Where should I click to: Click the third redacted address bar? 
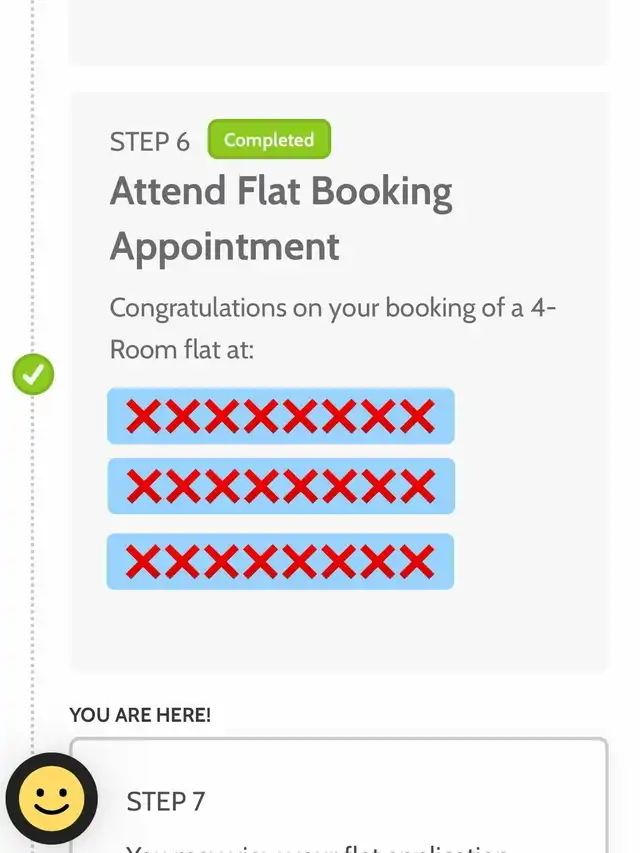tap(280, 561)
